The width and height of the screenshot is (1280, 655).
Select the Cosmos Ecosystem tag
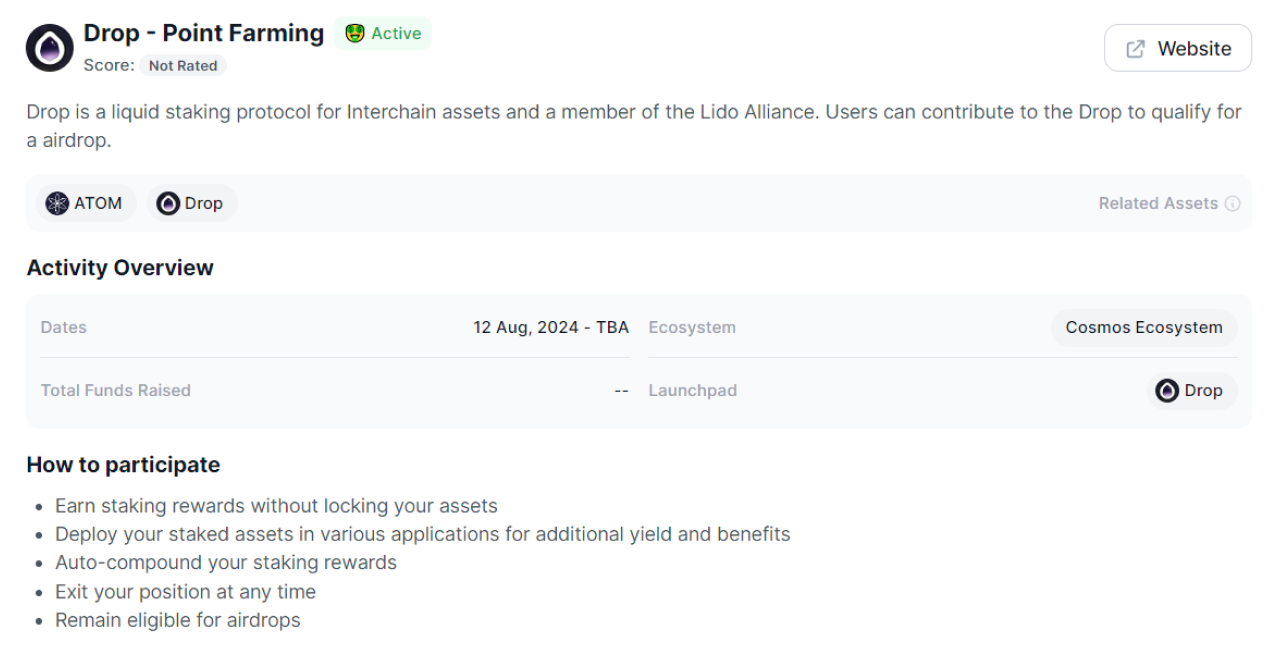point(1144,328)
